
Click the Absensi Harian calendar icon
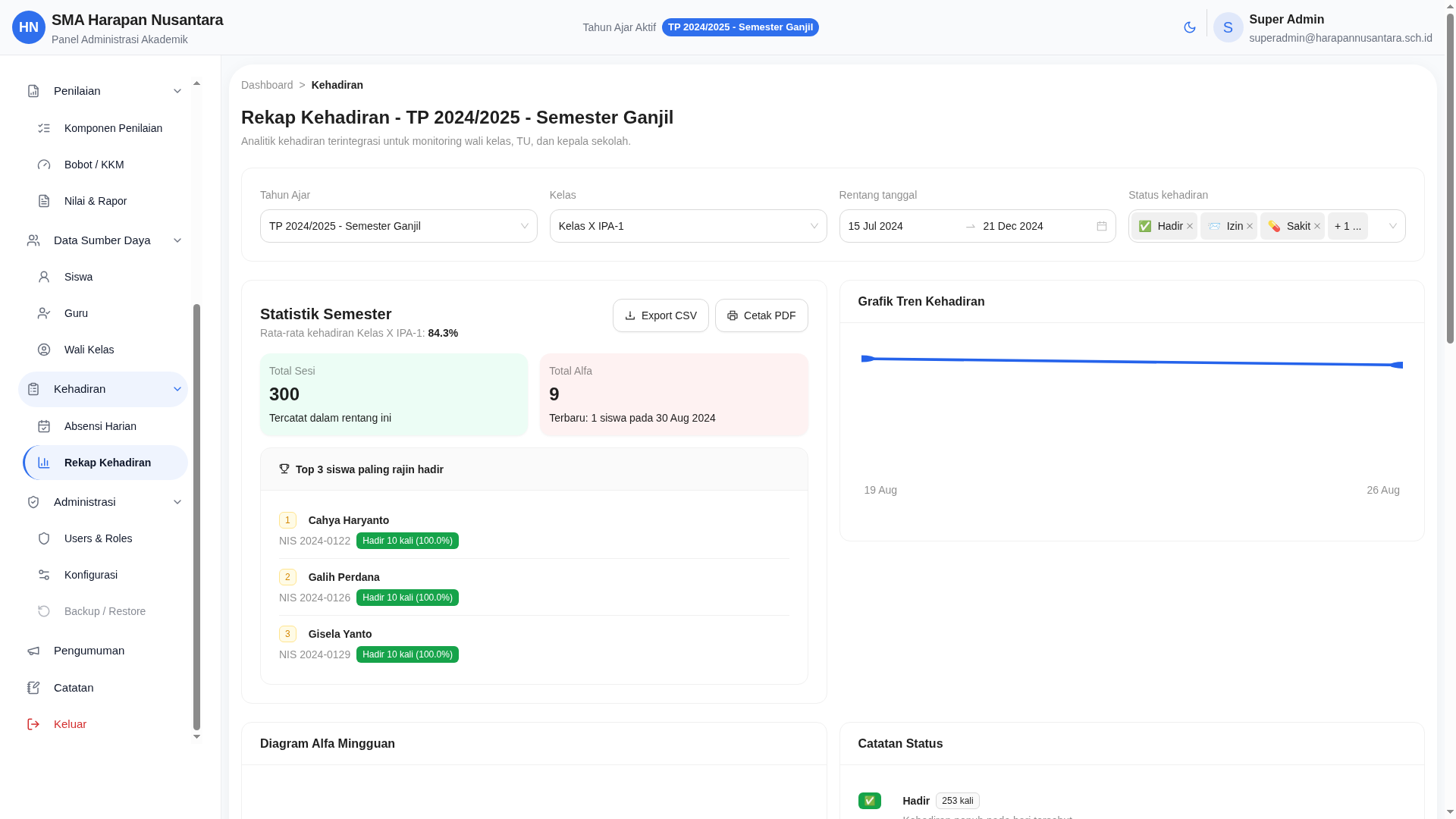[x=44, y=426]
